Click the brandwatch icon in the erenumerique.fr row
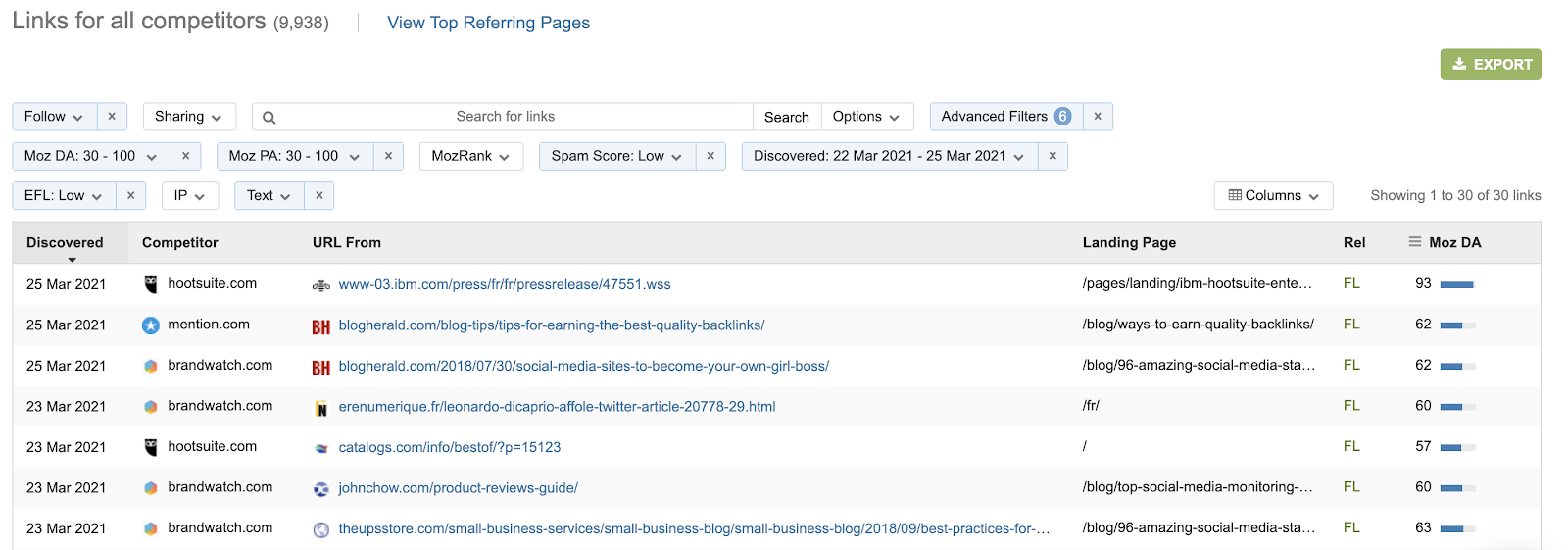Screen dimensions: 1568x550 (151, 406)
